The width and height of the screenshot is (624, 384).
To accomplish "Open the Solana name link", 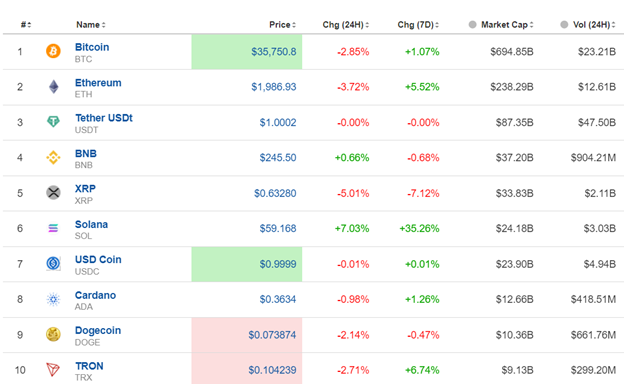I will click(x=92, y=224).
